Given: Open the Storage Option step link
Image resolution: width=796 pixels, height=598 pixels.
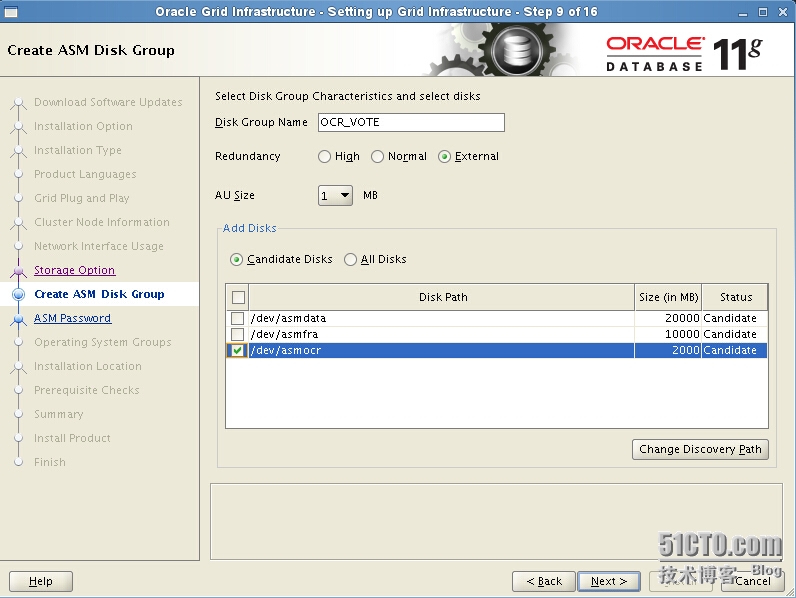Looking at the screenshot, I should (x=75, y=270).
